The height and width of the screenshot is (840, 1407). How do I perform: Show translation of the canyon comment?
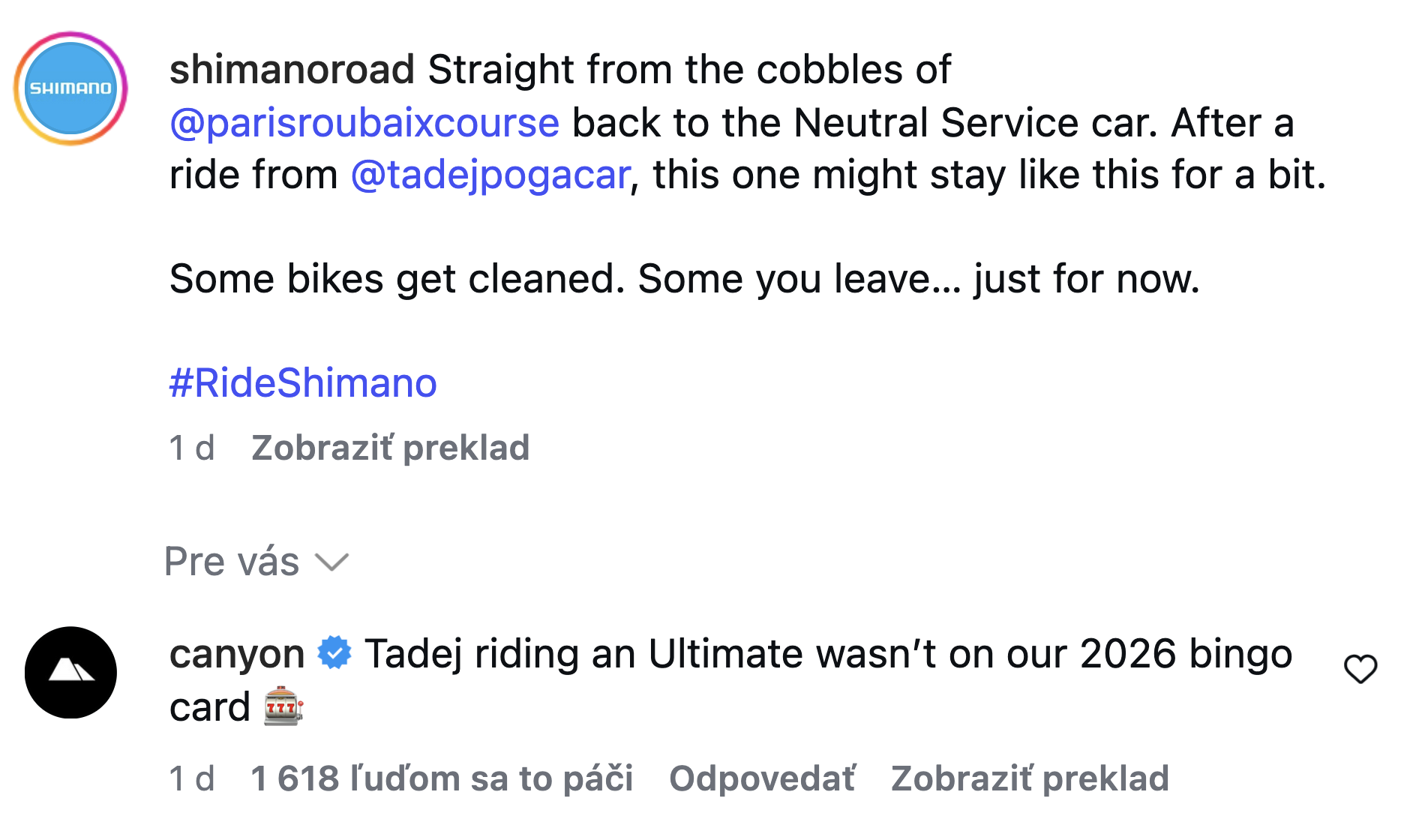coord(1030,778)
